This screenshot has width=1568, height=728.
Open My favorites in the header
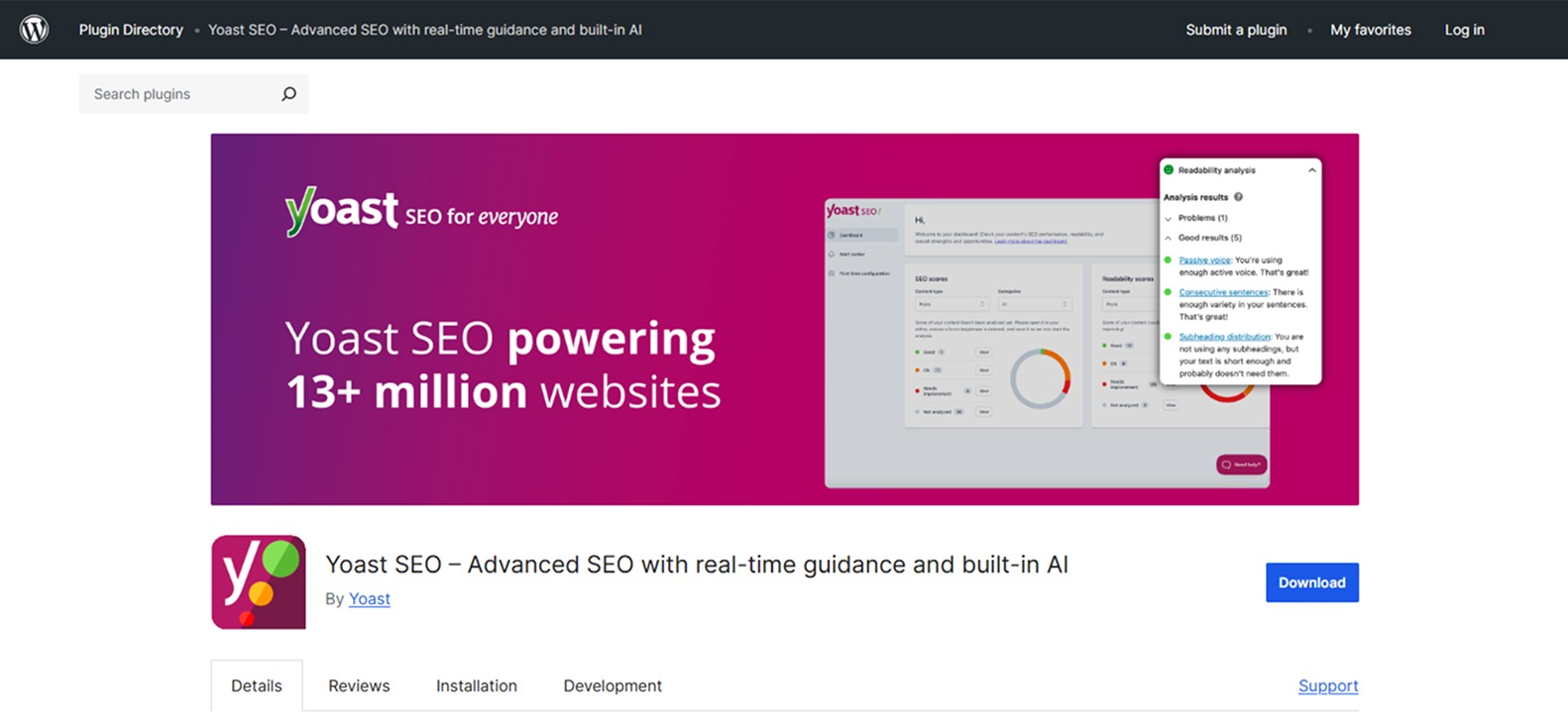point(1370,30)
